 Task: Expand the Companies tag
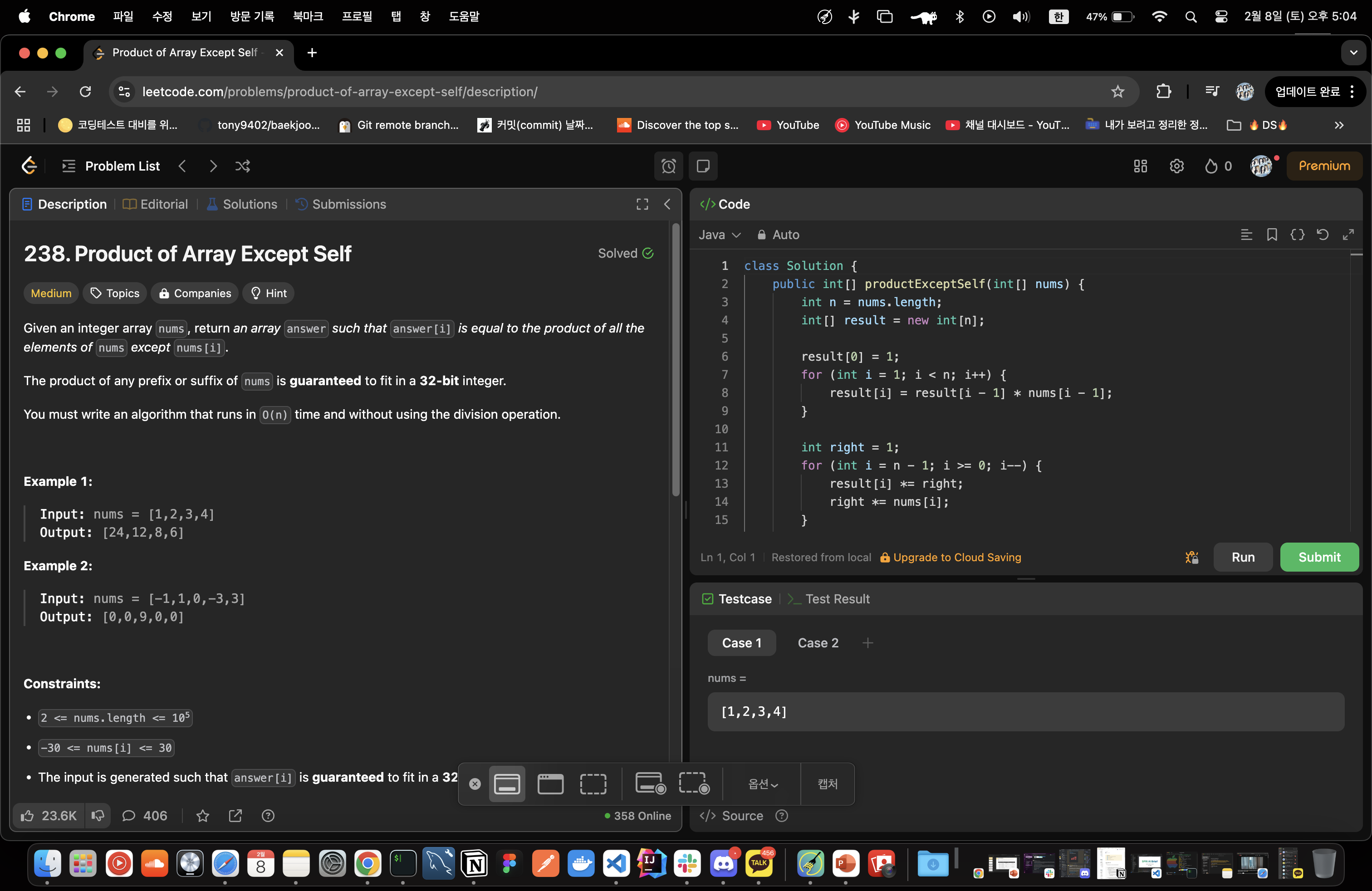(x=195, y=293)
